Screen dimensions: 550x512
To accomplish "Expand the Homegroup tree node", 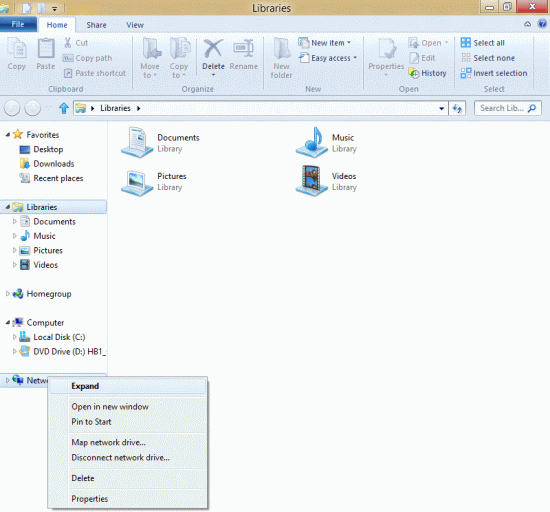I will pos(7,294).
